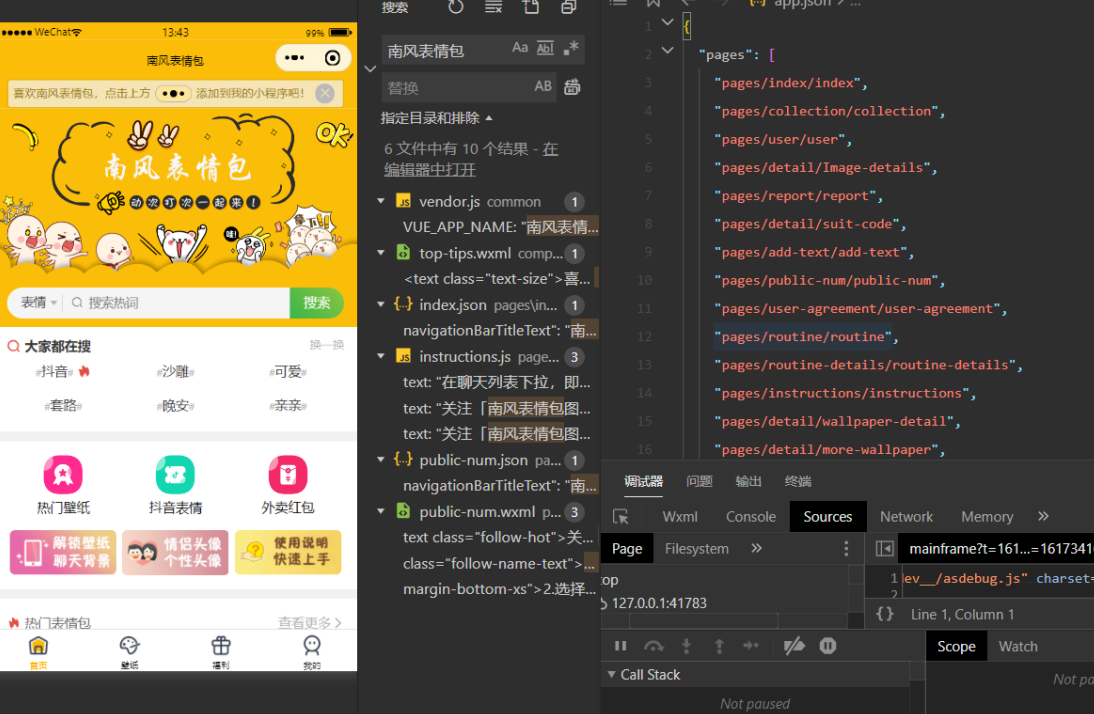Switch to the Scope debugger tab
The image size is (1094, 714).
956,646
